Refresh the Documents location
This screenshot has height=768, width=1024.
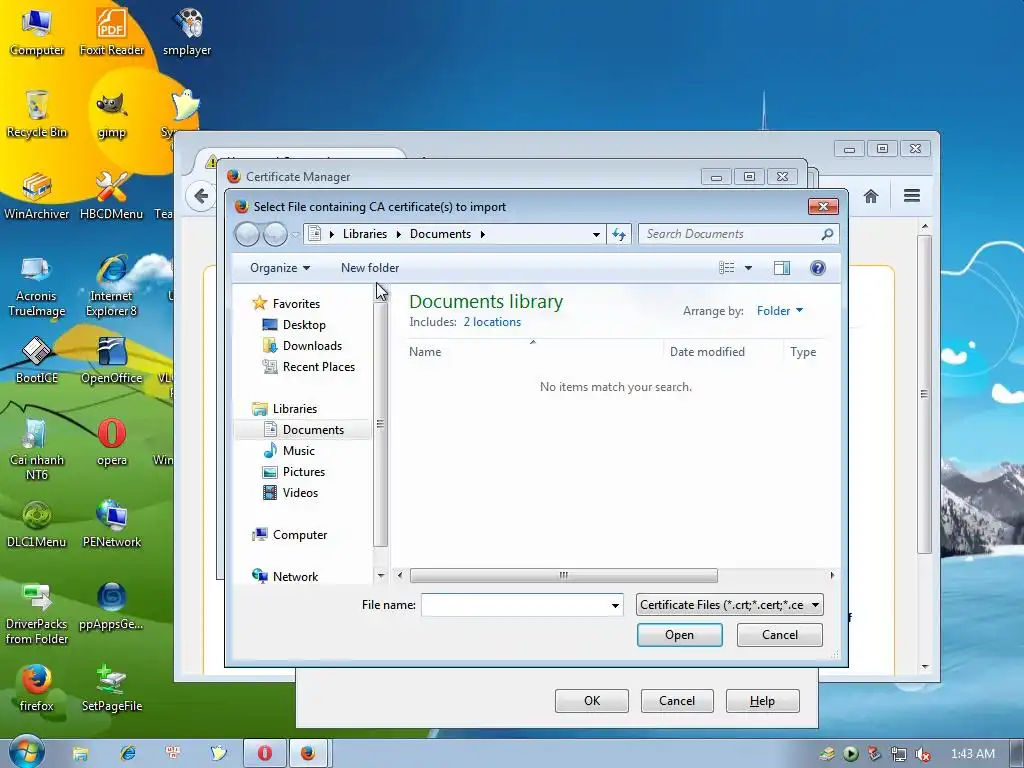coord(619,234)
